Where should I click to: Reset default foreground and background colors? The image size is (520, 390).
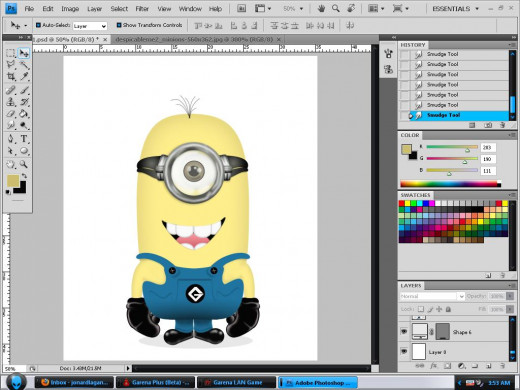(x=8, y=192)
